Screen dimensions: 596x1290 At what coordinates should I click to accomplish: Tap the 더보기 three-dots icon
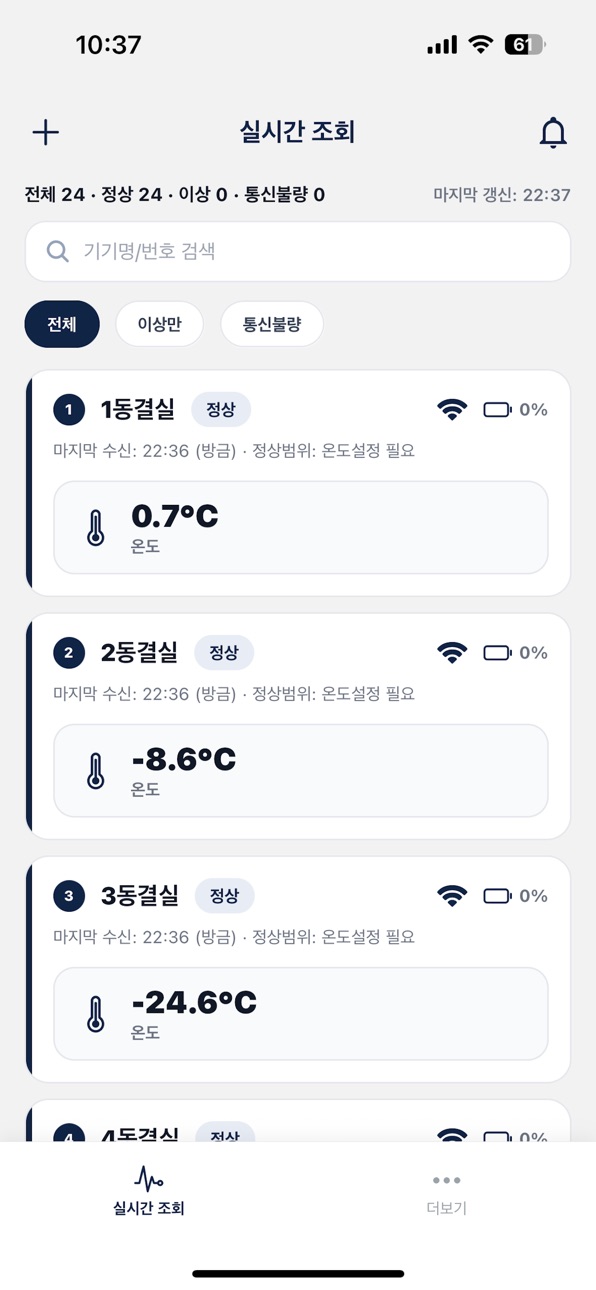(x=447, y=1181)
